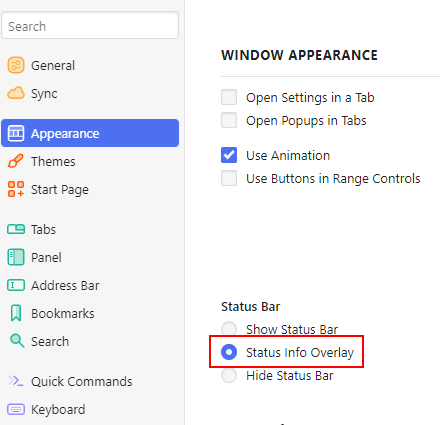Select Show Status Bar radio option
The height and width of the screenshot is (425, 440).
tap(229, 329)
